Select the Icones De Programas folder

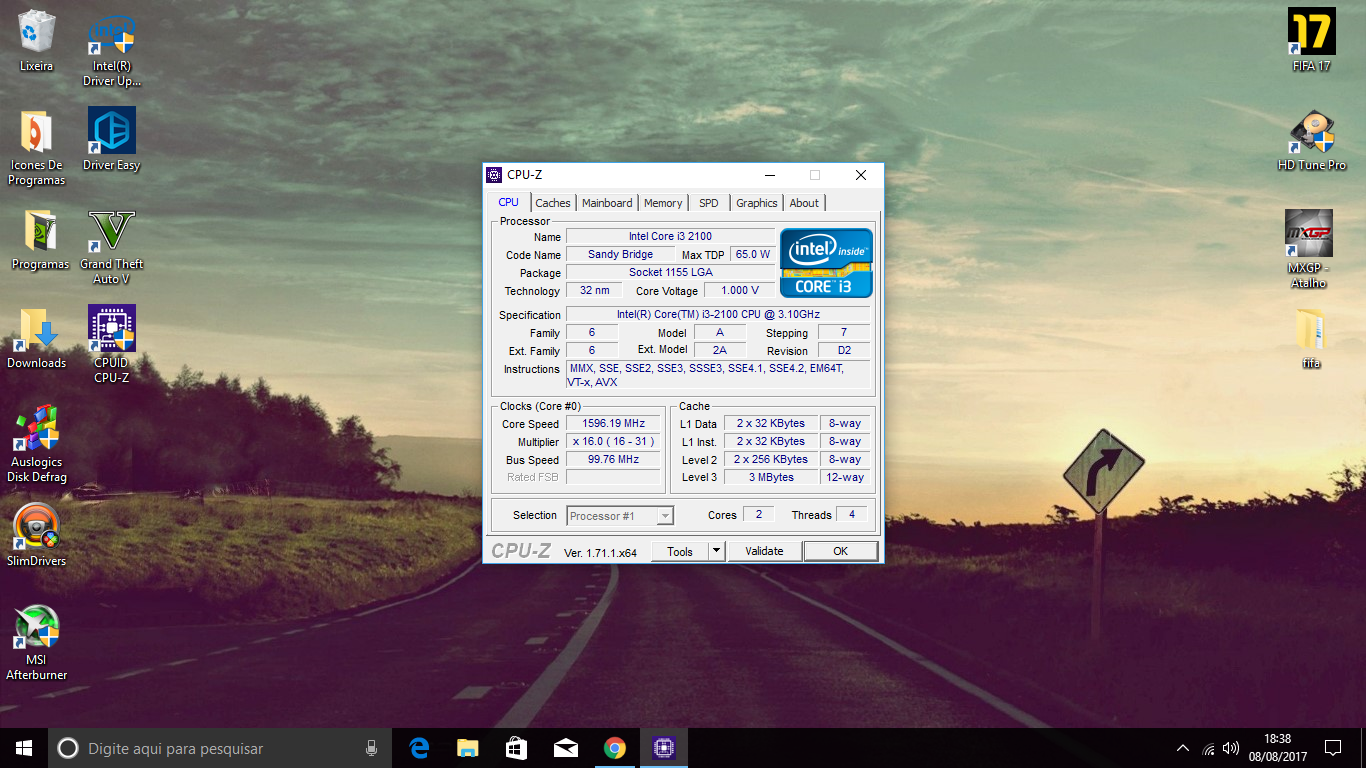pos(37,148)
